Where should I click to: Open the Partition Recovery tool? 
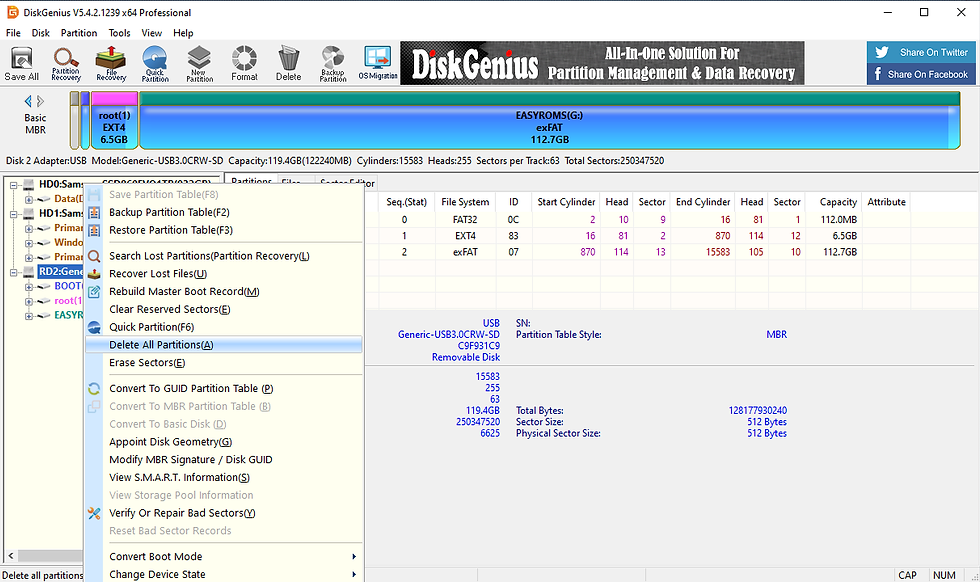[66, 63]
